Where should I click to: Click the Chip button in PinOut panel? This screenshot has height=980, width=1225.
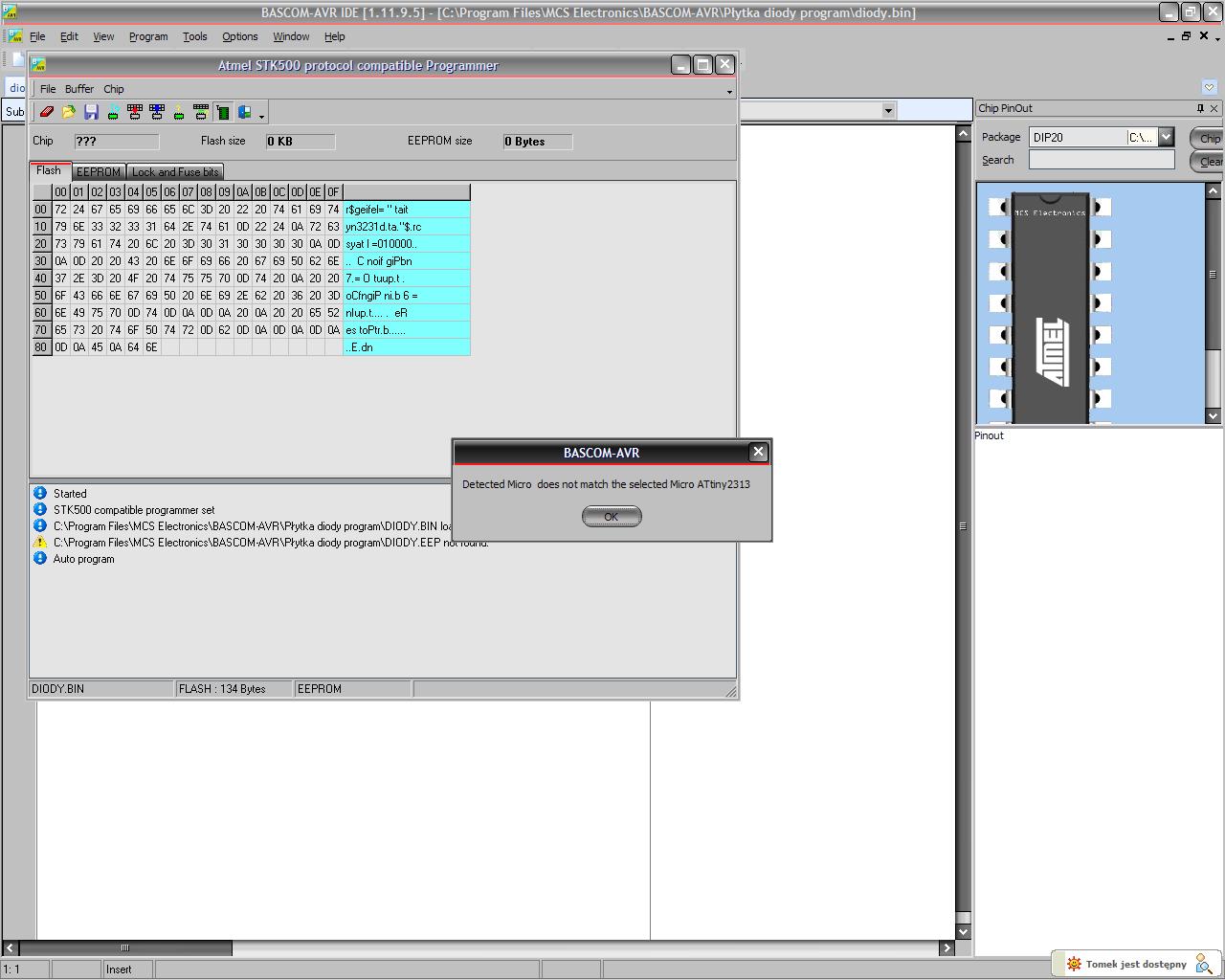click(x=1208, y=138)
